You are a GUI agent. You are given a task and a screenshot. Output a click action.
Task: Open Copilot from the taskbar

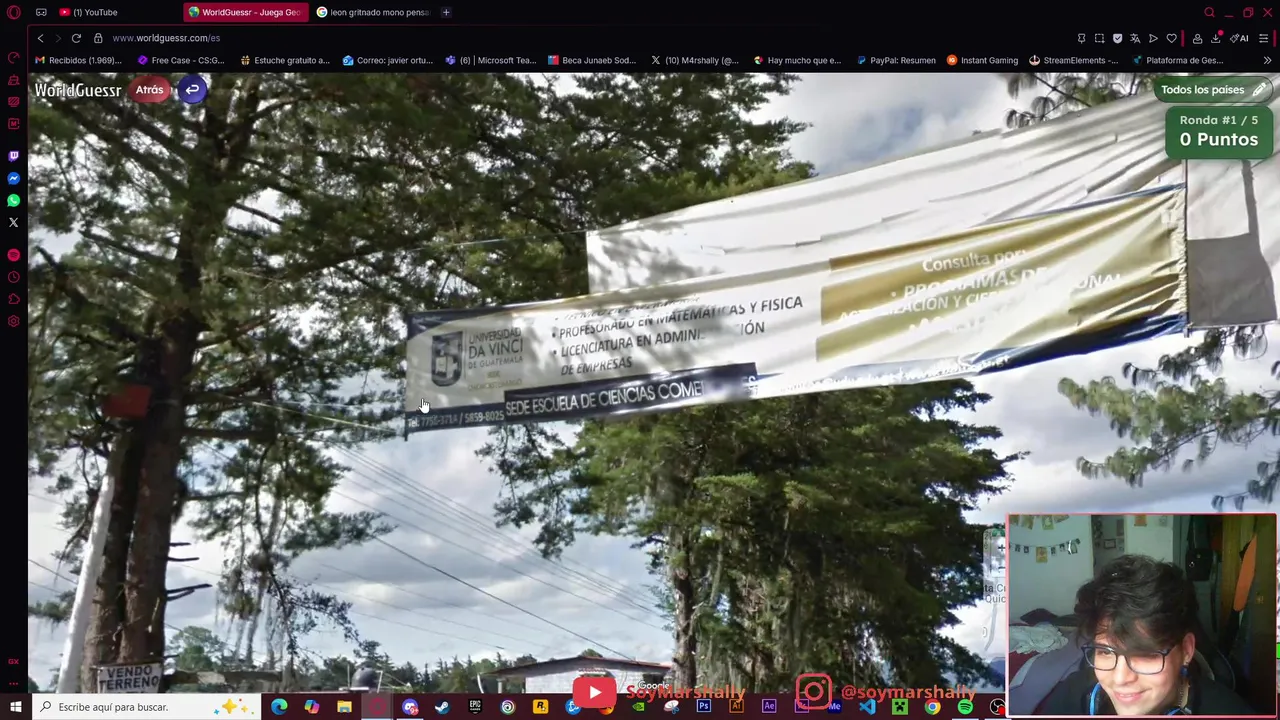point(312,707)
